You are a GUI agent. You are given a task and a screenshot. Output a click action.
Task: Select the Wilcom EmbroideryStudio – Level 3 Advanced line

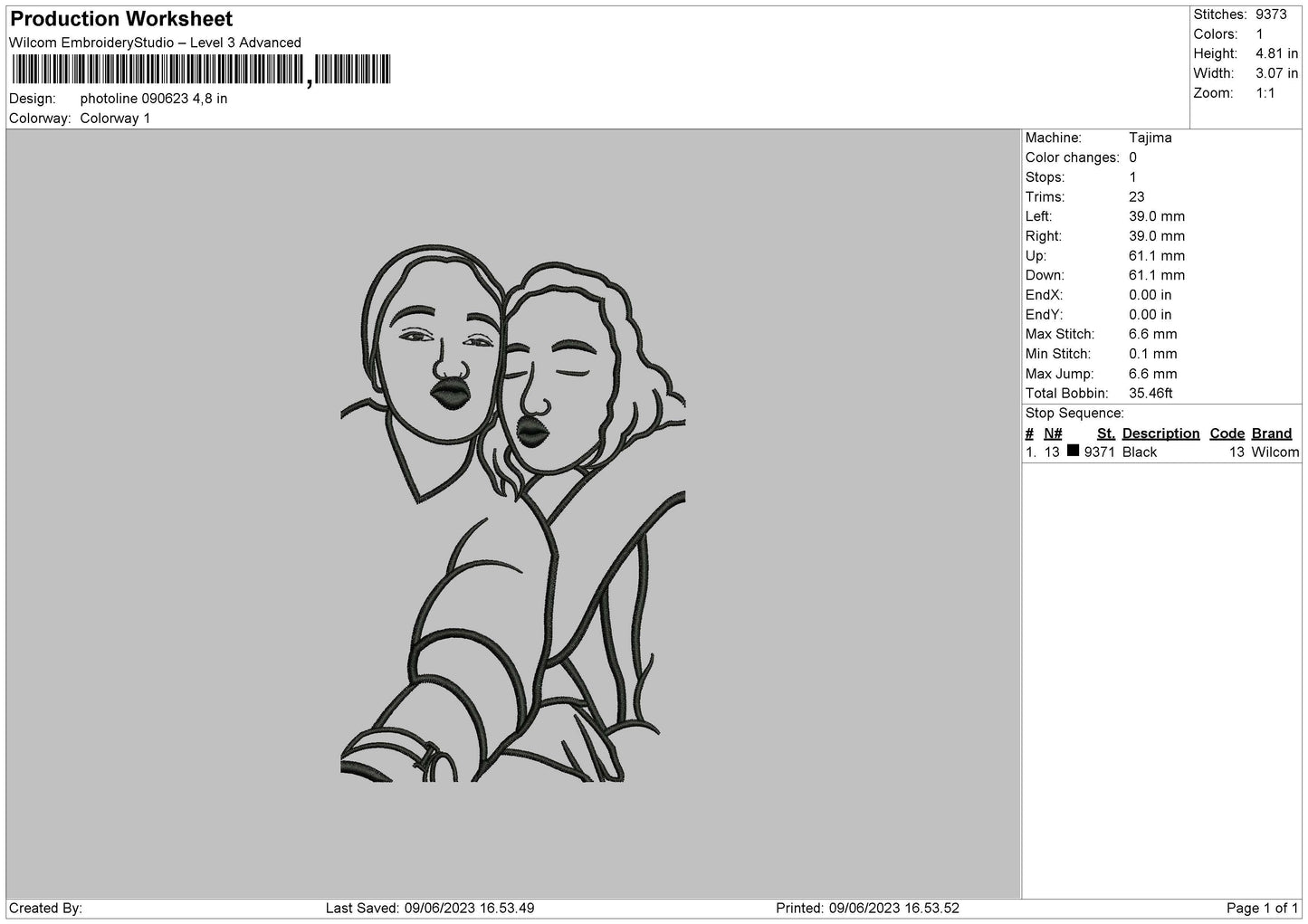[155, 43]
